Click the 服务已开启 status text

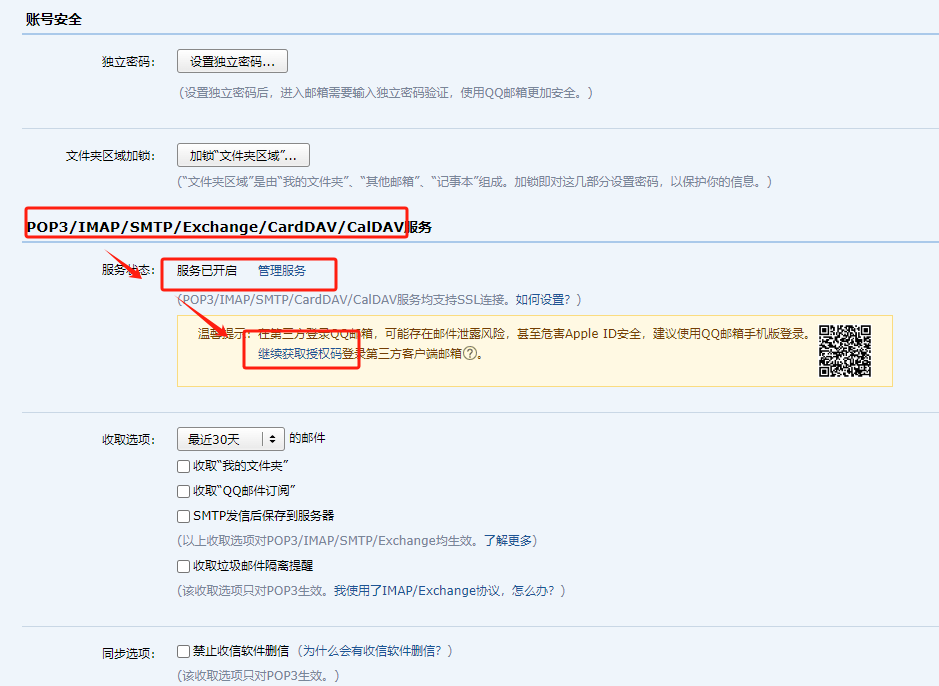coord(207,271)
